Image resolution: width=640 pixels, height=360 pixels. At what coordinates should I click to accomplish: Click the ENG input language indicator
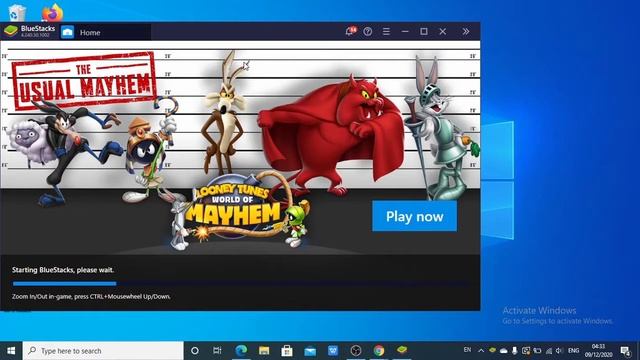pyautogui.click(x=573, y=351)
